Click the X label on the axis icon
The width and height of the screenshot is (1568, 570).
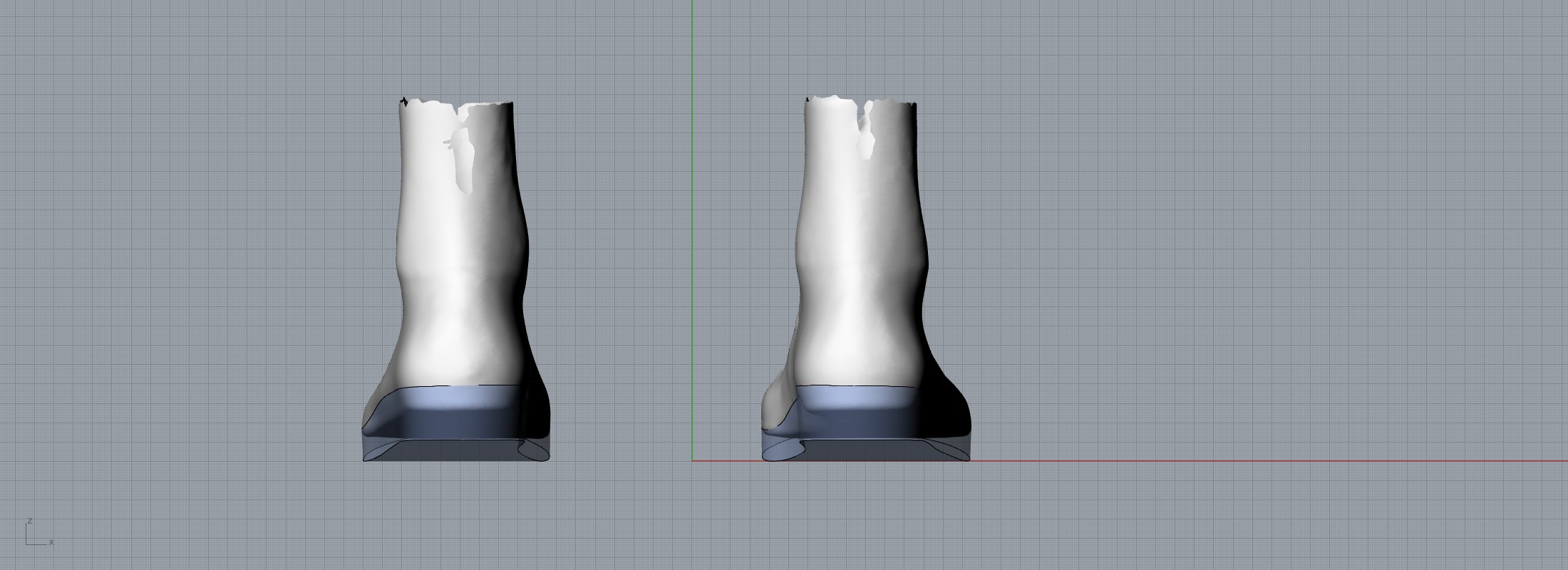click(x=51, y=543)
